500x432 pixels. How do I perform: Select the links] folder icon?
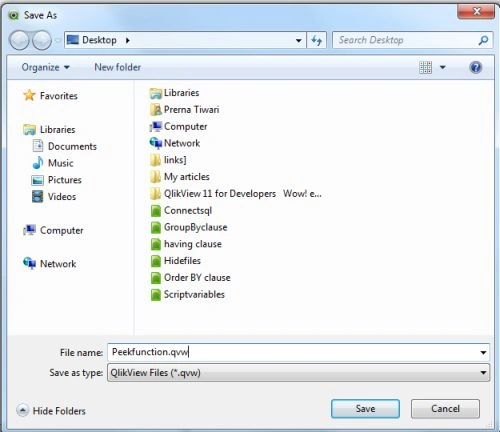[x=155, y=160]
